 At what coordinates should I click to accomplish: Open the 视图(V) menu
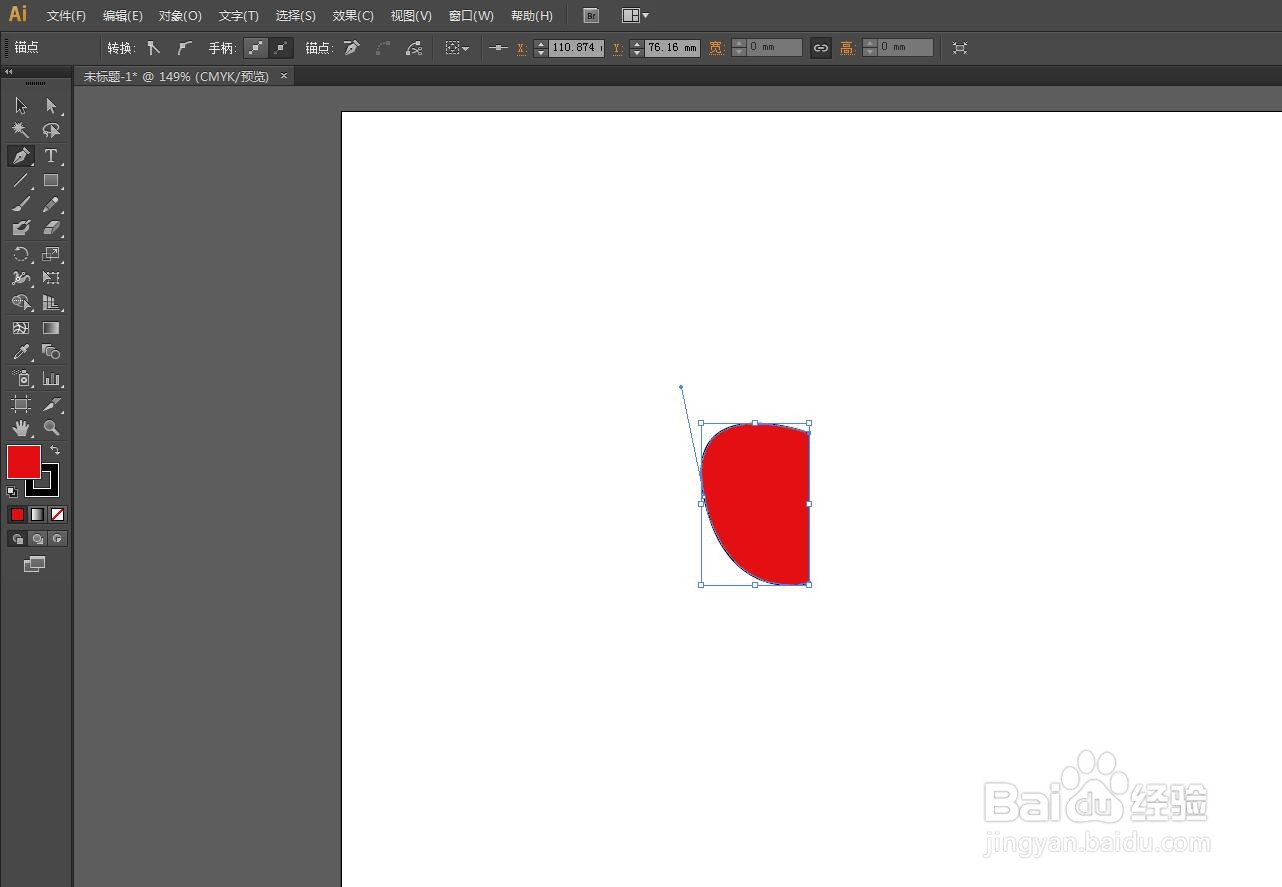click(x=411, y=16)
